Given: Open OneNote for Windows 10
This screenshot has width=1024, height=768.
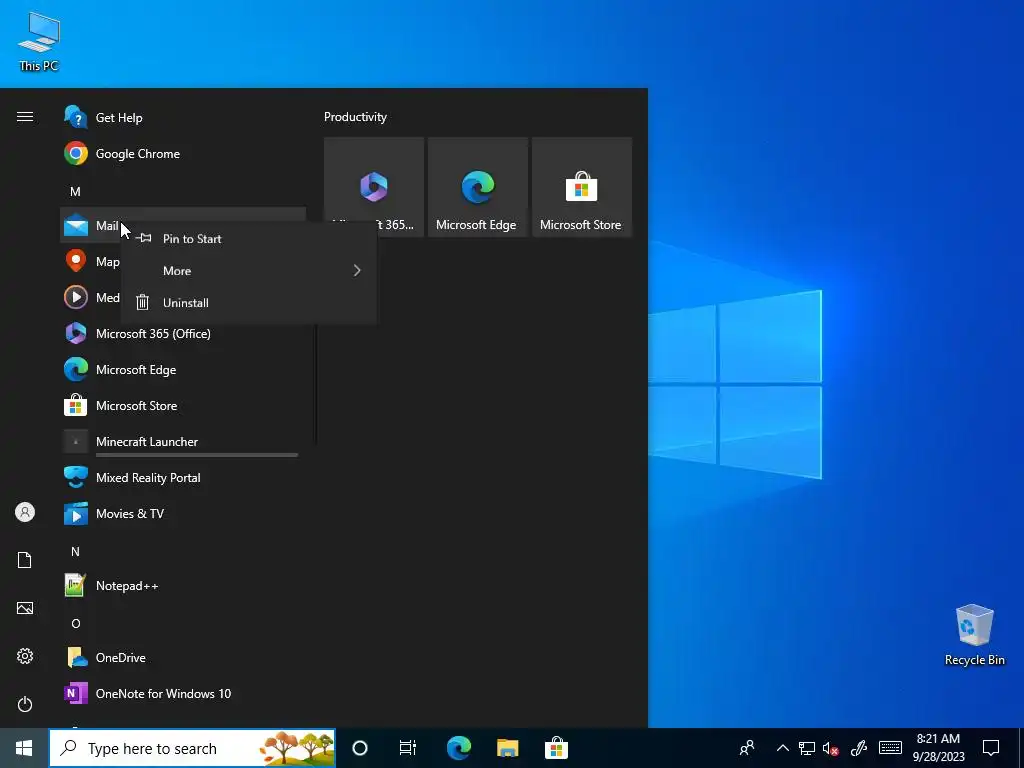Looking at the screenshot, I should coord(183,694).
